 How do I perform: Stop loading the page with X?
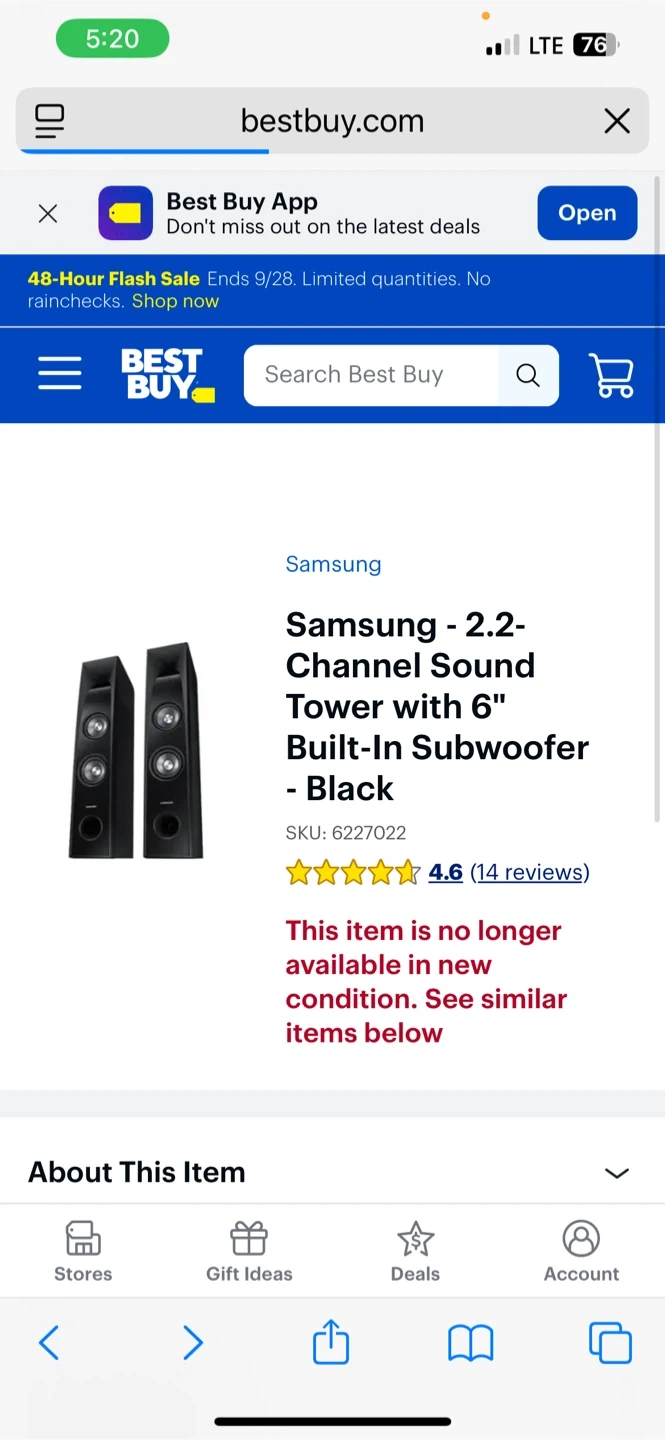(617, 122)
